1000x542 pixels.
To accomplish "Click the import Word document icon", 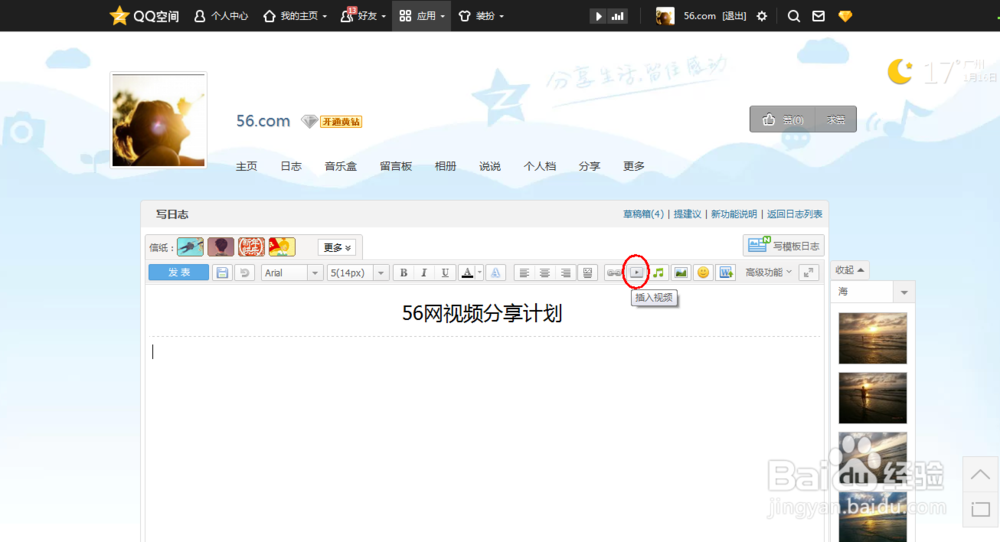I will 726,273.
